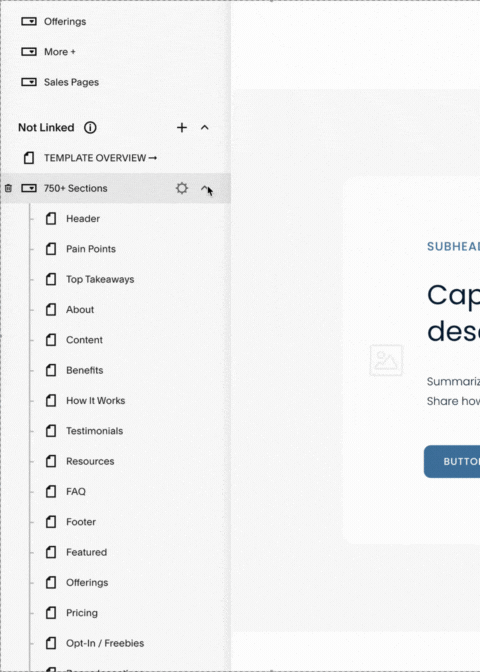Click the Opt-In / Freebies page icon
This screenshot has height=672, width=480.
[x=51, y=643]
